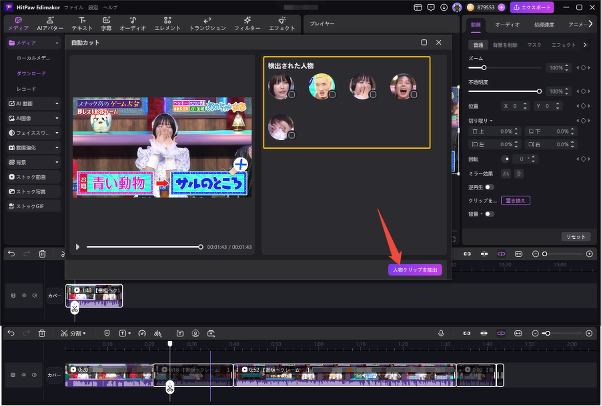The width and height of the screenshot is (602, 406).
Task: Open ストックGIF in the left sidebar
Action: [x=34, y=206]
